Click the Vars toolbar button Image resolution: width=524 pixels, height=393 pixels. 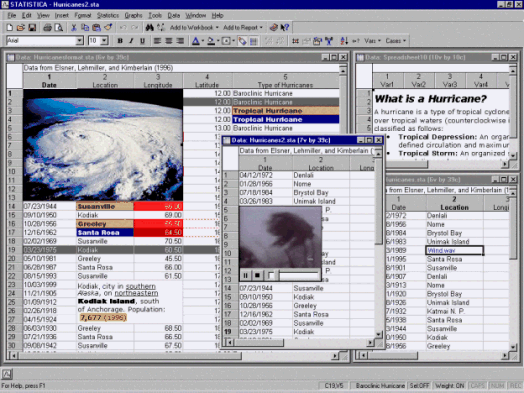click(372, 41)
